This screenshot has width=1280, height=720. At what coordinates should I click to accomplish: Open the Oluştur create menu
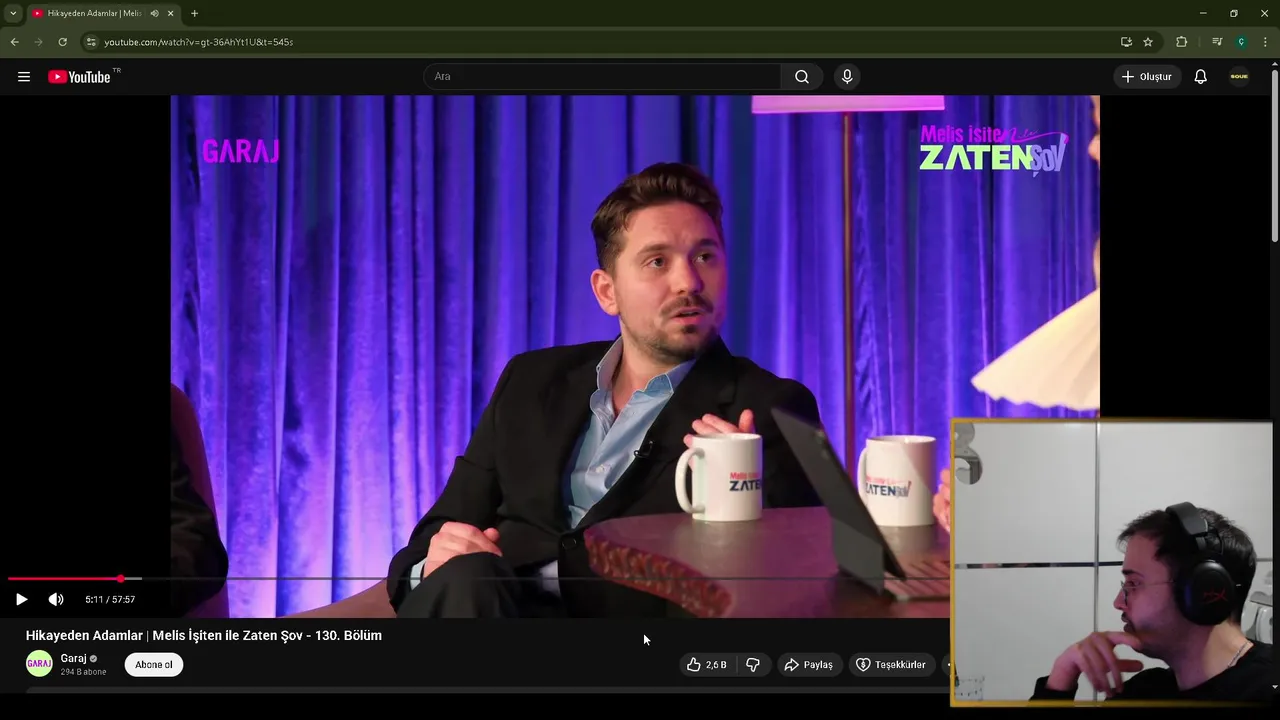(x=1147, y=77)
